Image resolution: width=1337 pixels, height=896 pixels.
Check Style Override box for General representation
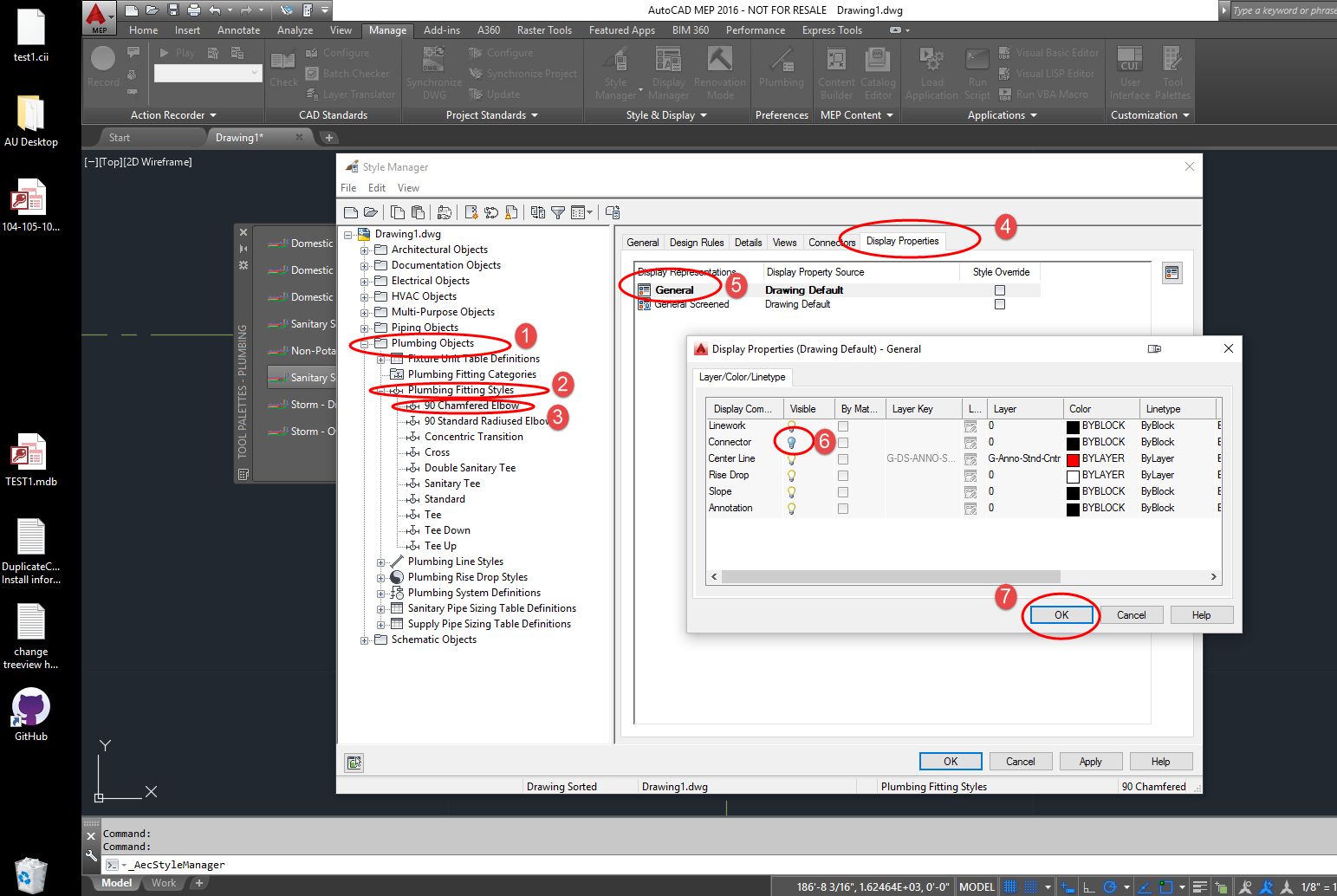(x=1000, y=290)
